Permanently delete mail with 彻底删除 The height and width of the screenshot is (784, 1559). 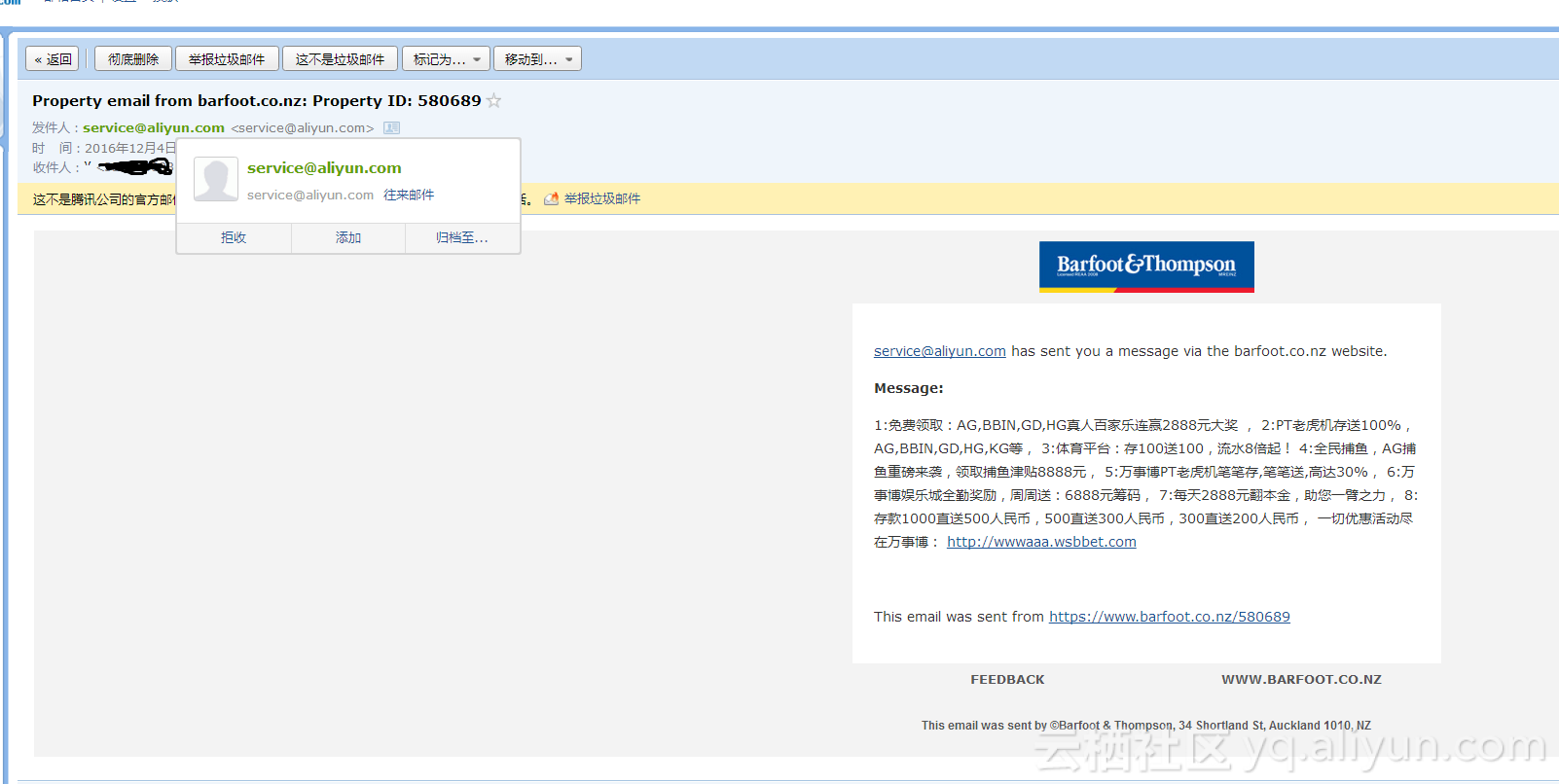click(133, 59)
